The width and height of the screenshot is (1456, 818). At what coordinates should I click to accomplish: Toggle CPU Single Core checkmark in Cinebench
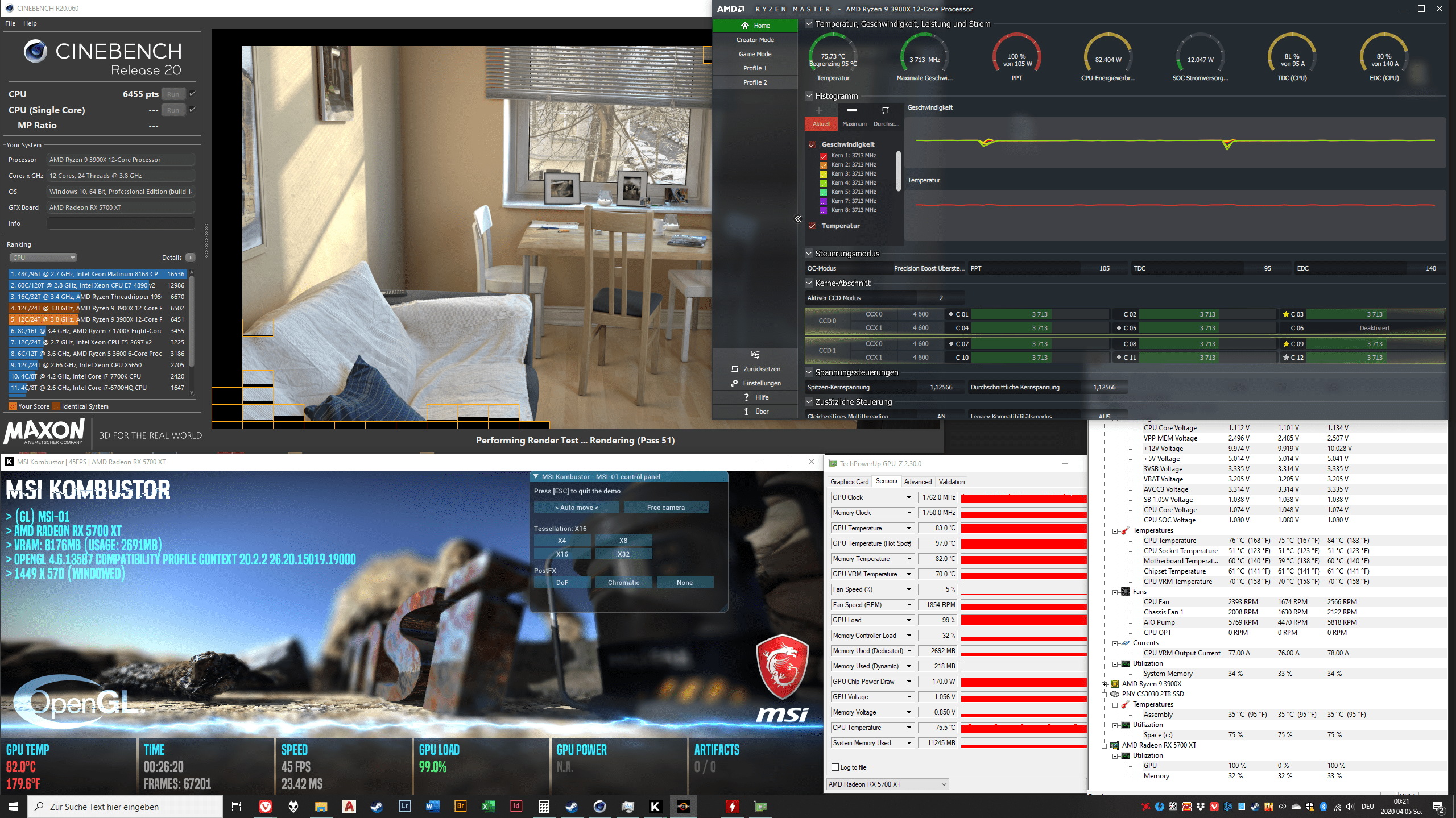click(x=192, y=110)
